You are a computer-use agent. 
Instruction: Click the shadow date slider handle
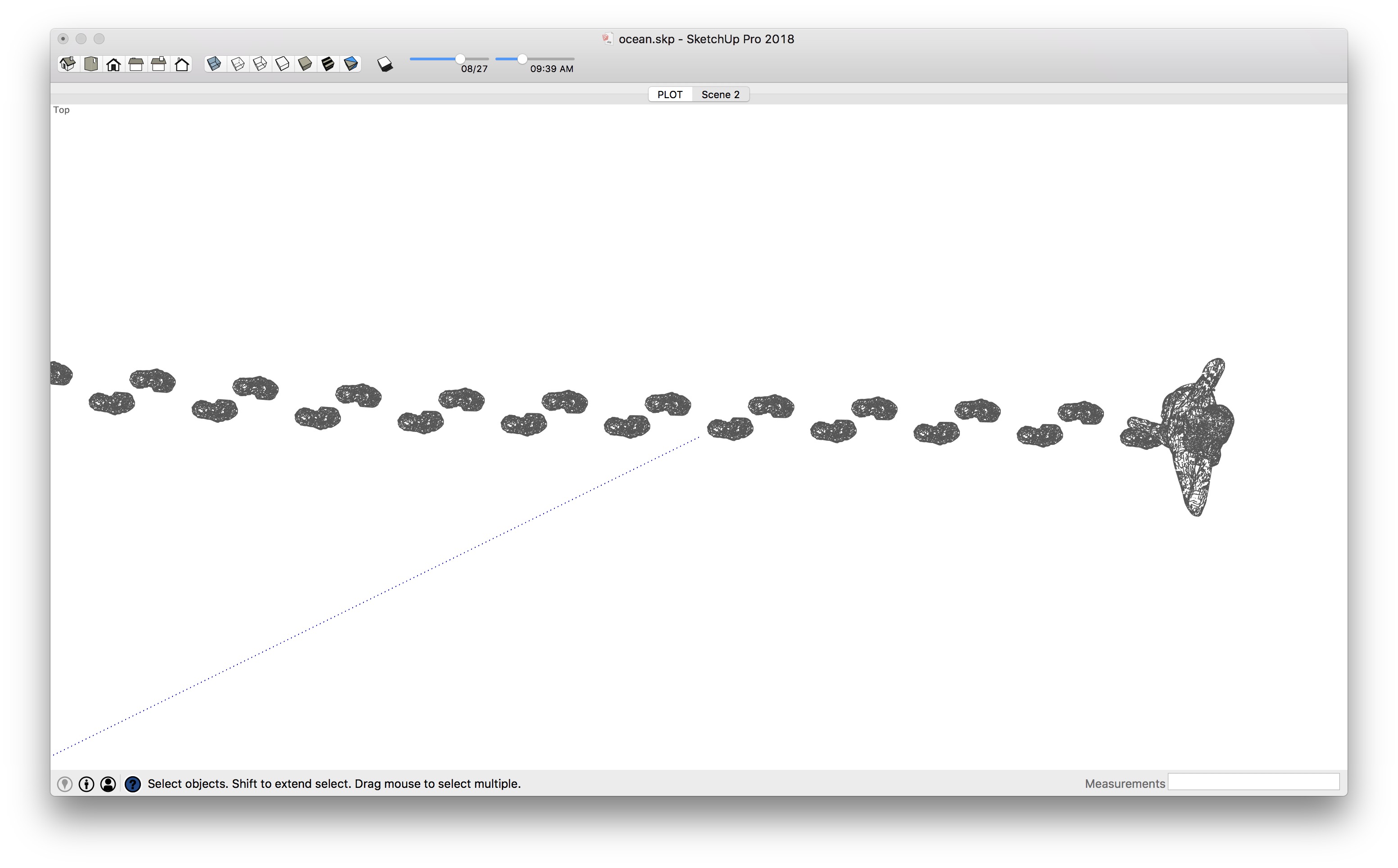(x=460, y=59)
